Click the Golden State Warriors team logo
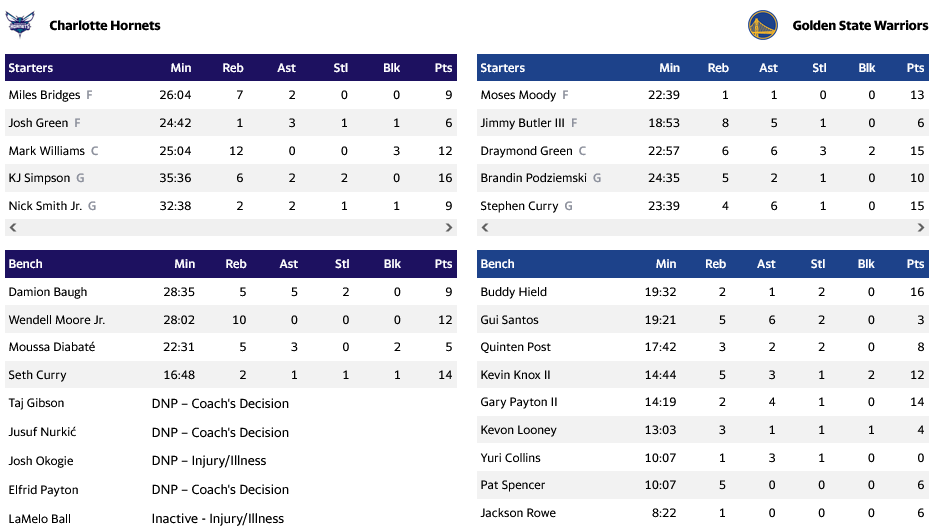The image size is (940, 530). pos(762,25)
